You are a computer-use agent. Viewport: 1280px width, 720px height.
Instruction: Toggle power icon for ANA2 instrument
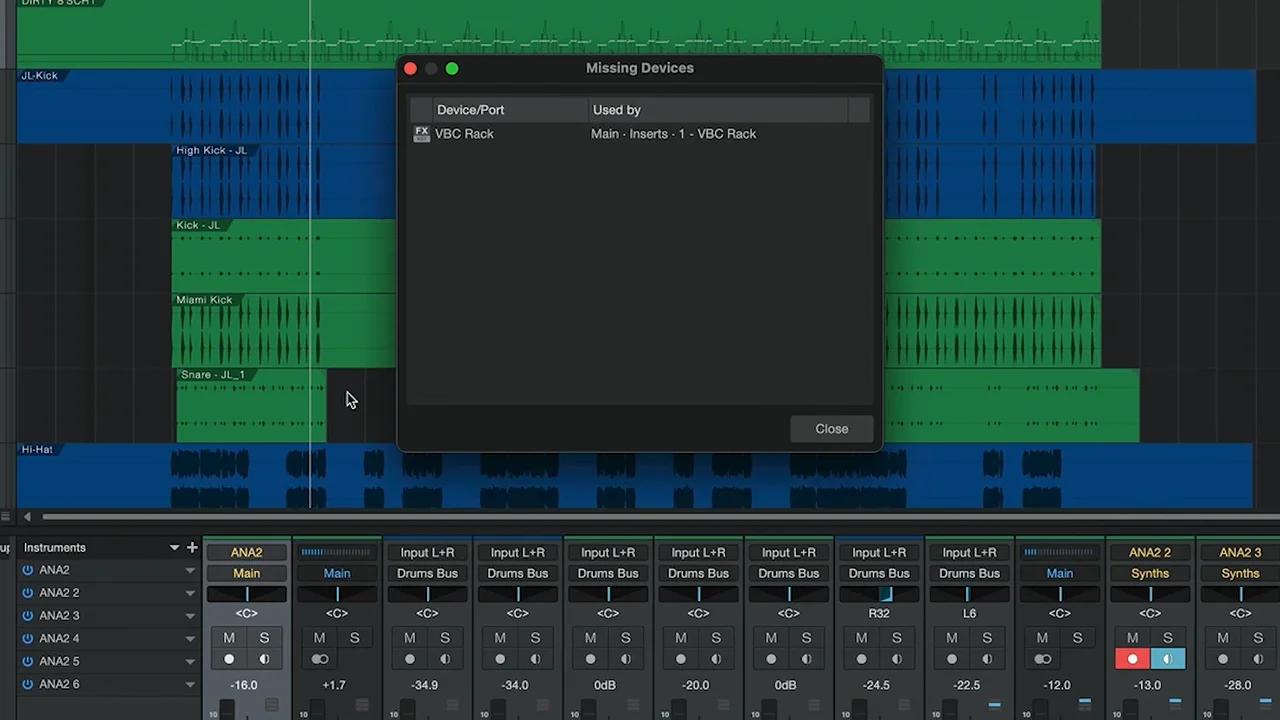pos(28,570)
